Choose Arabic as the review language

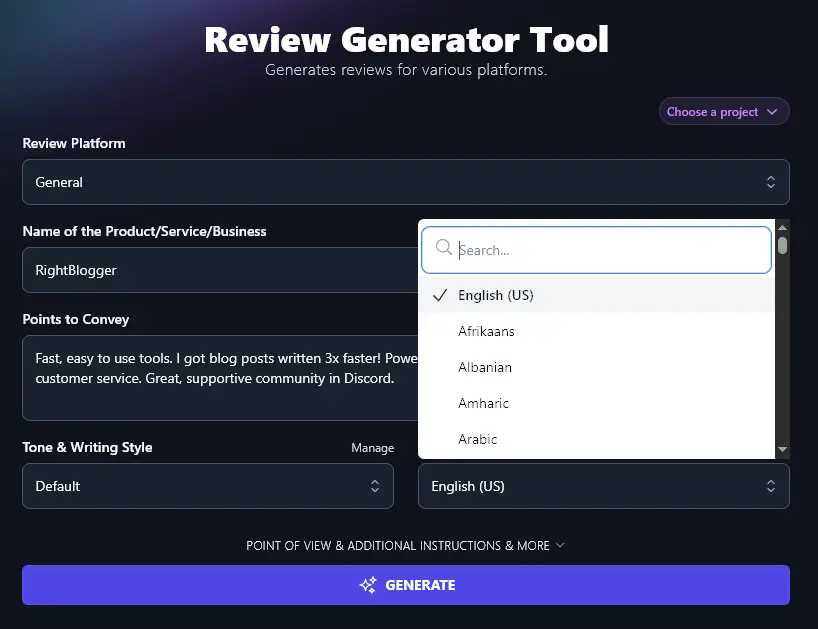point(478,439)
